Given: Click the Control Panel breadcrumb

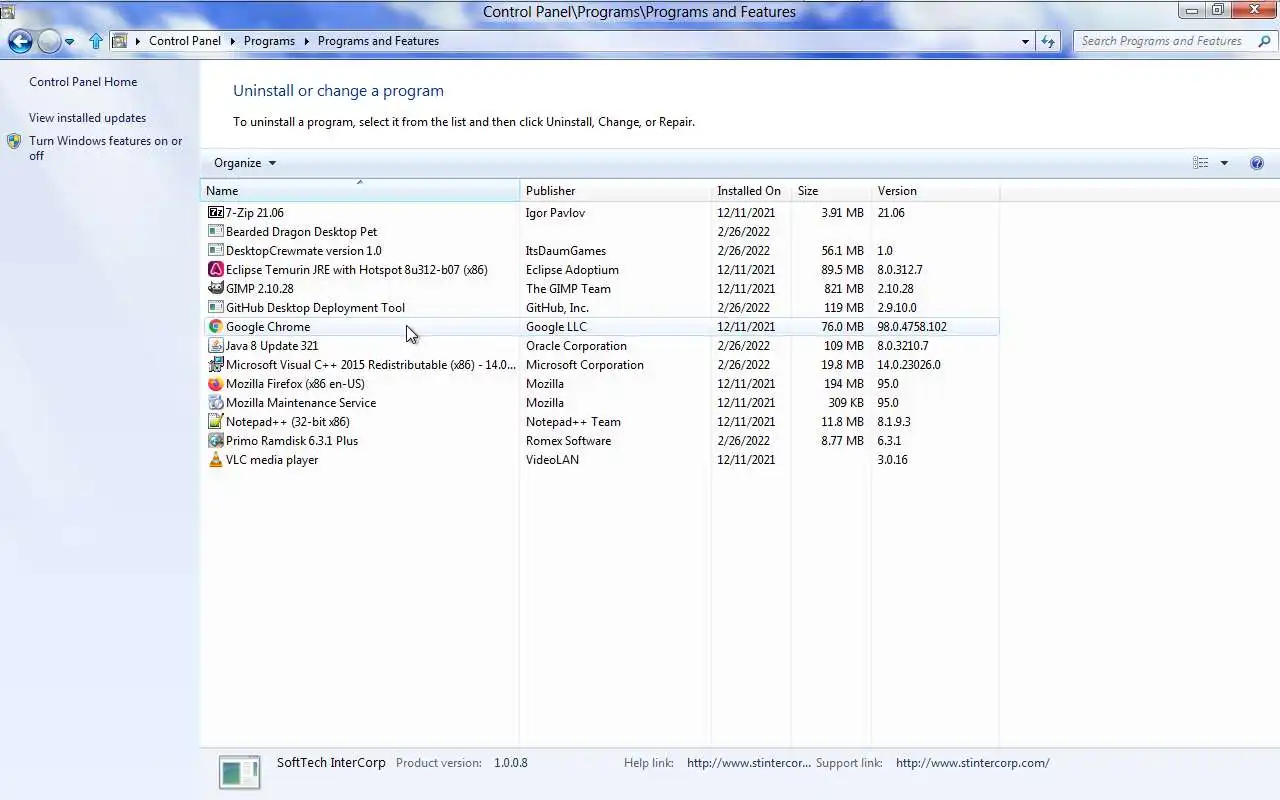Looking at the screenshot, I should coord(185,41).
